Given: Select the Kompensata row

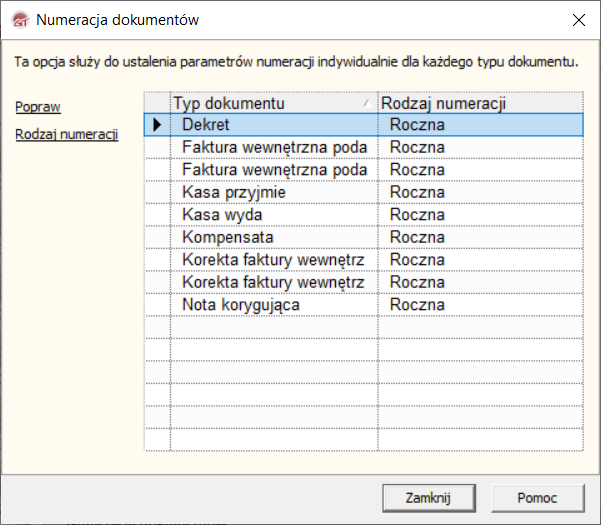Looking at the screenshot, I should coord(274,237).
